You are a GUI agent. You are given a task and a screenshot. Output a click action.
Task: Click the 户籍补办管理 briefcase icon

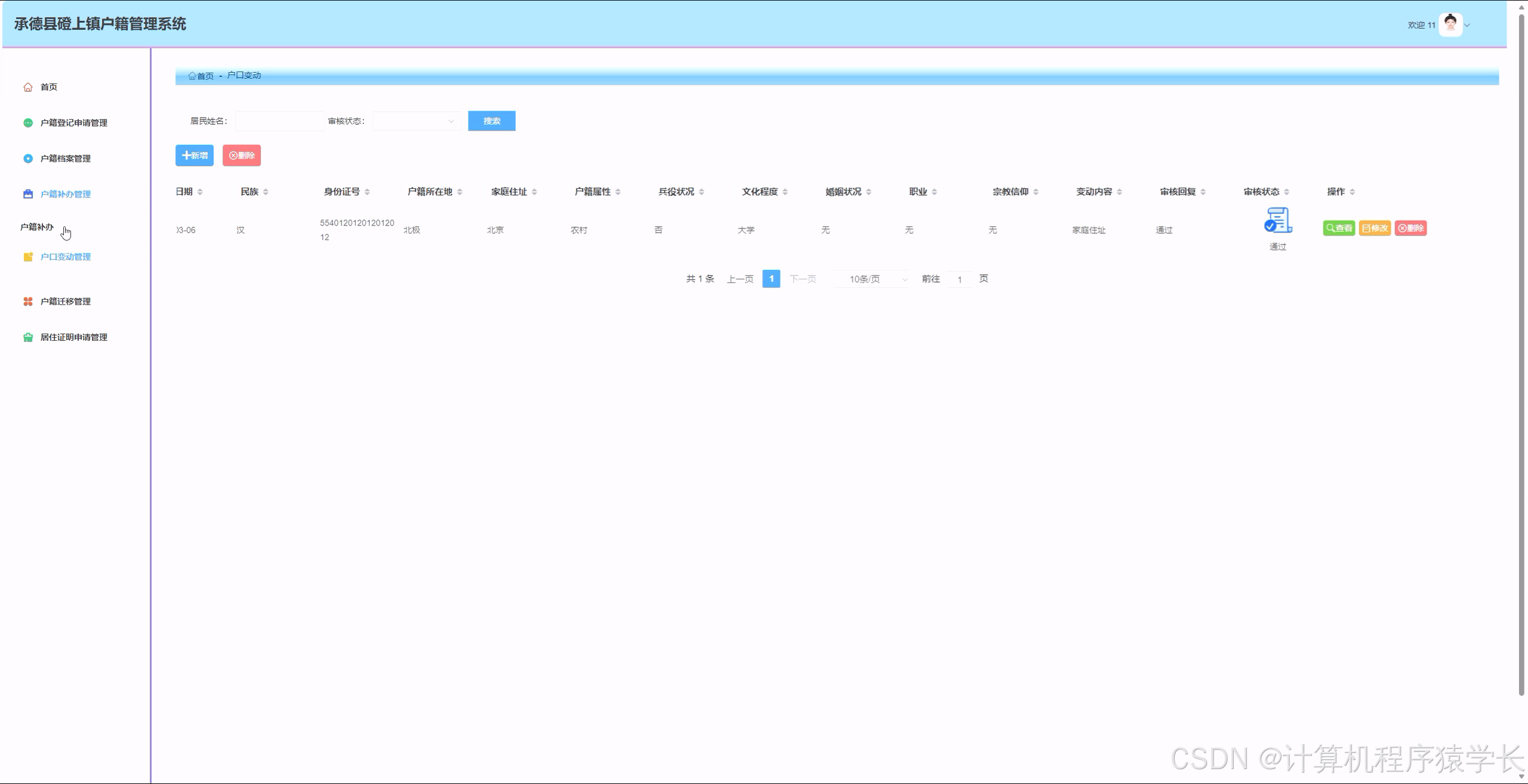pos(27,194)
